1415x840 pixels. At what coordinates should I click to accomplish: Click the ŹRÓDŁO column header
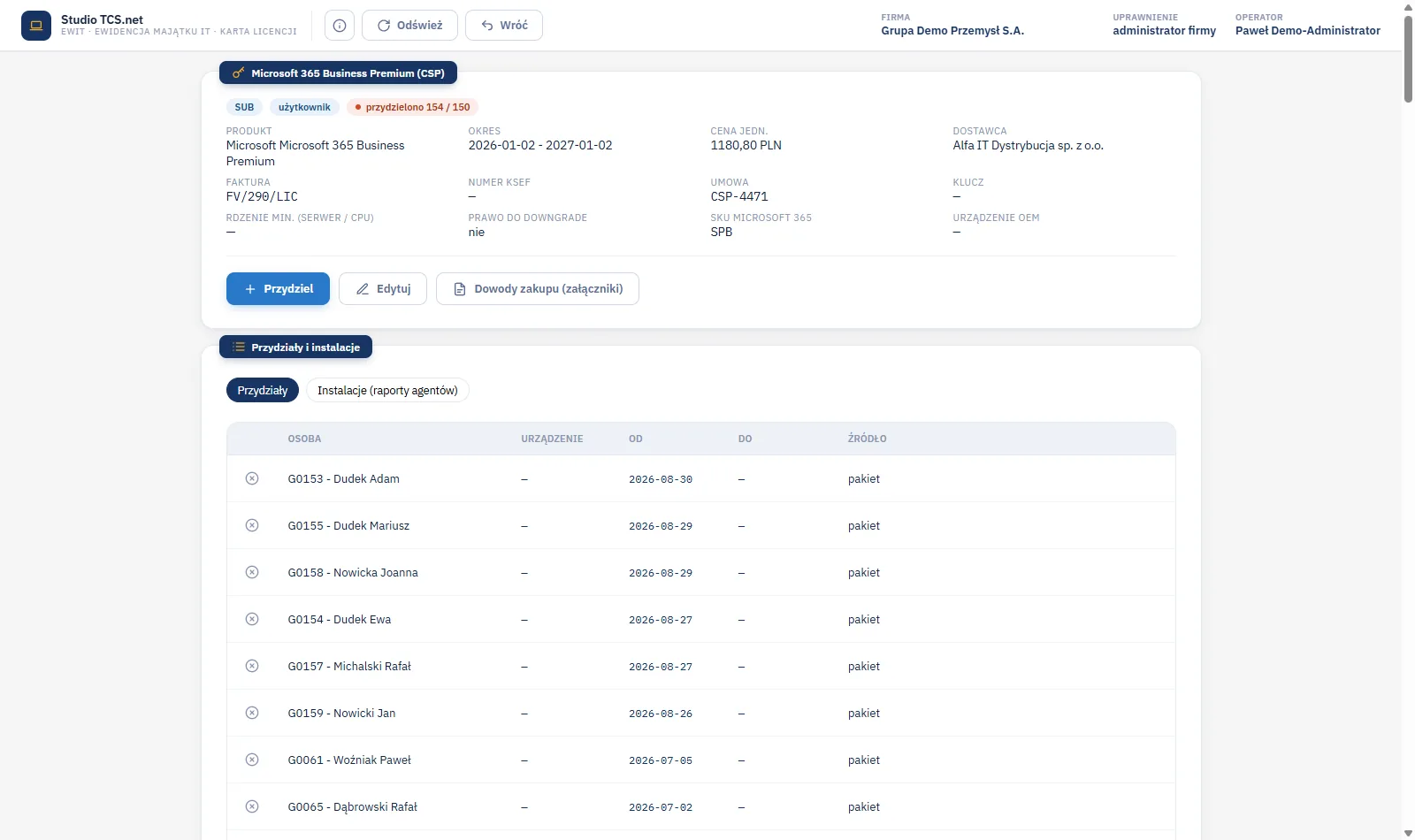coord(867,439)
